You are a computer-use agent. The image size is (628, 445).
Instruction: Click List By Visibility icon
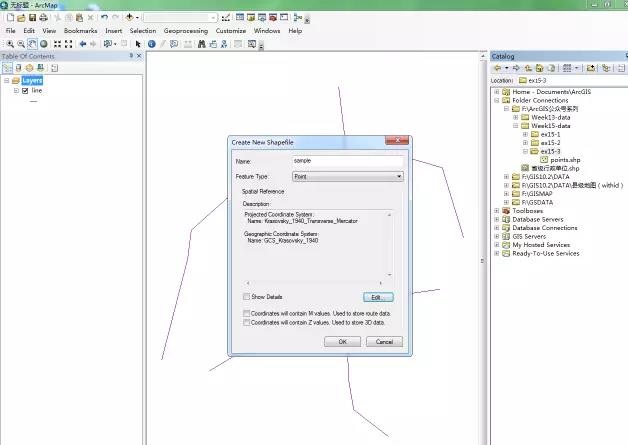point(29,68)
